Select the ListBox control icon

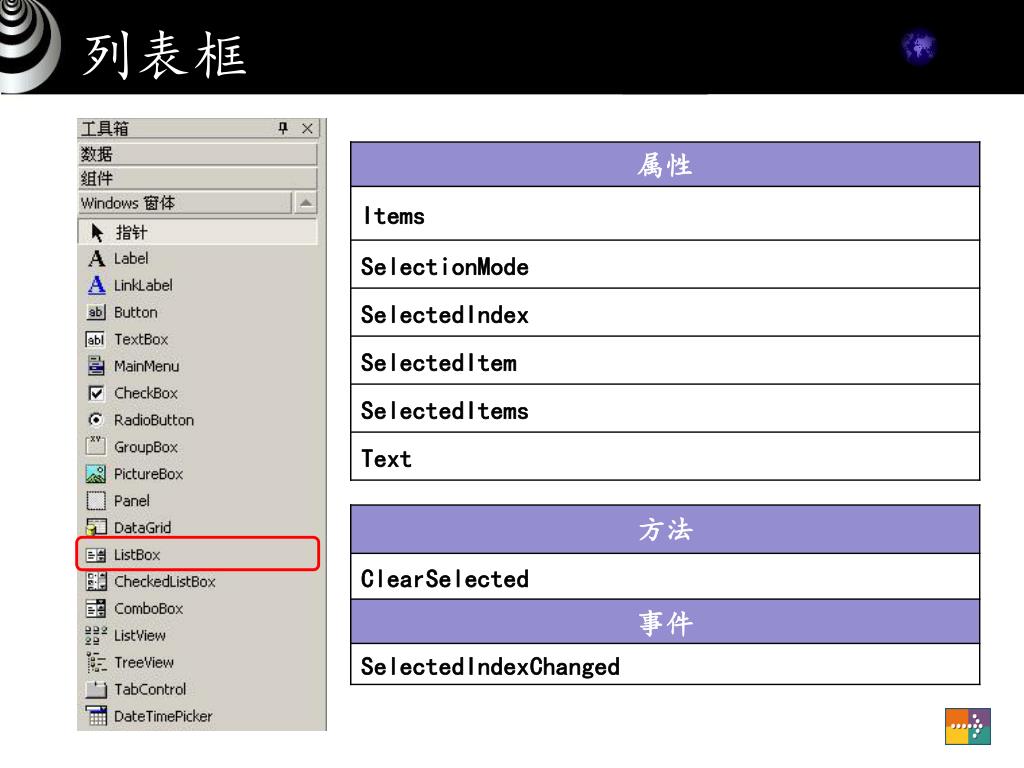95,555
